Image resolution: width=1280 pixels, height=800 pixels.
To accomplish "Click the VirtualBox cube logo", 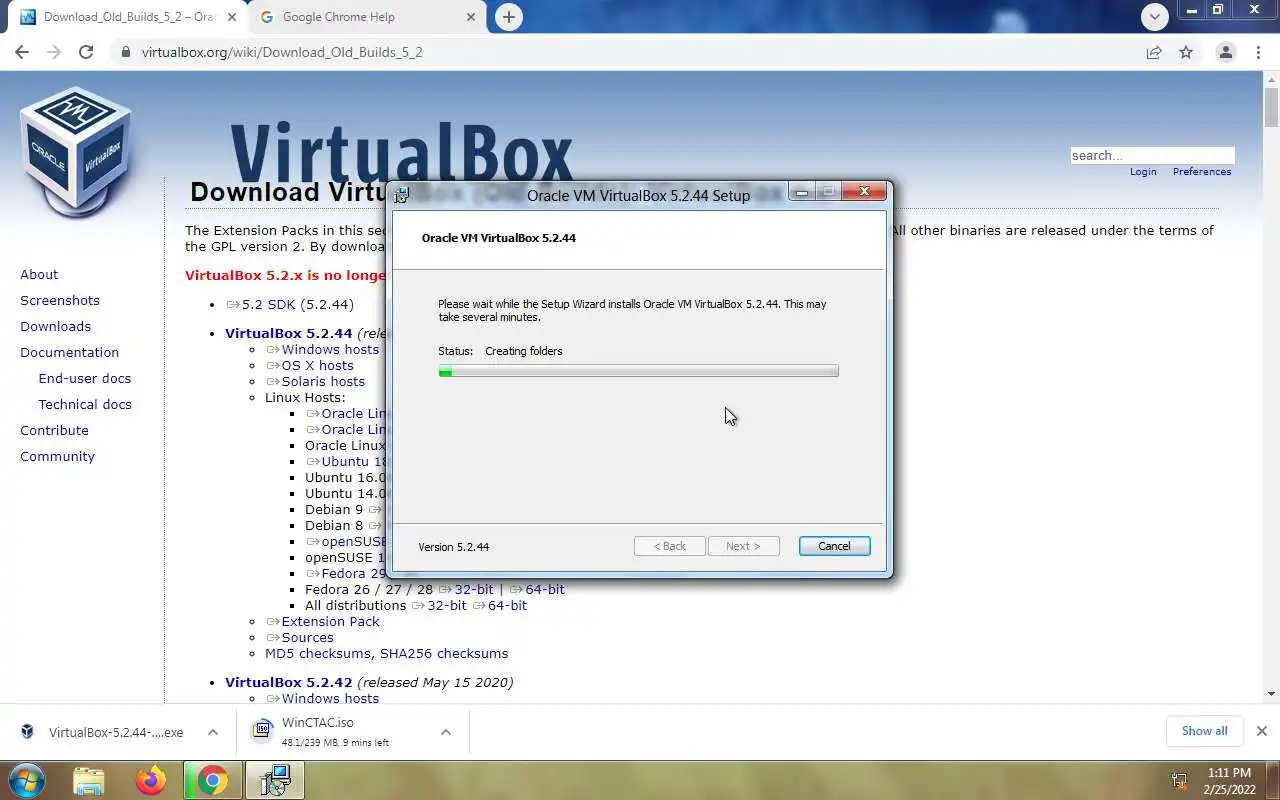I will click(76, 151).
